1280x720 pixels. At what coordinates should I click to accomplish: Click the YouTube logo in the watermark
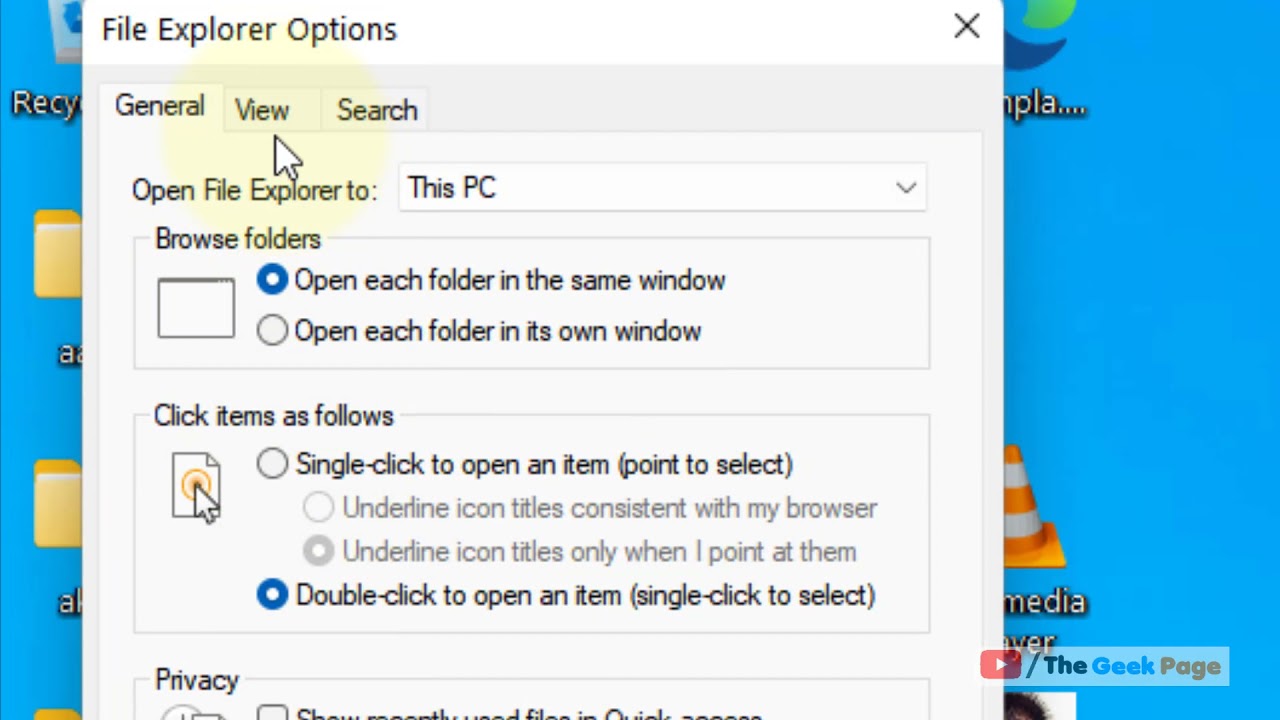coord(1000,665)
